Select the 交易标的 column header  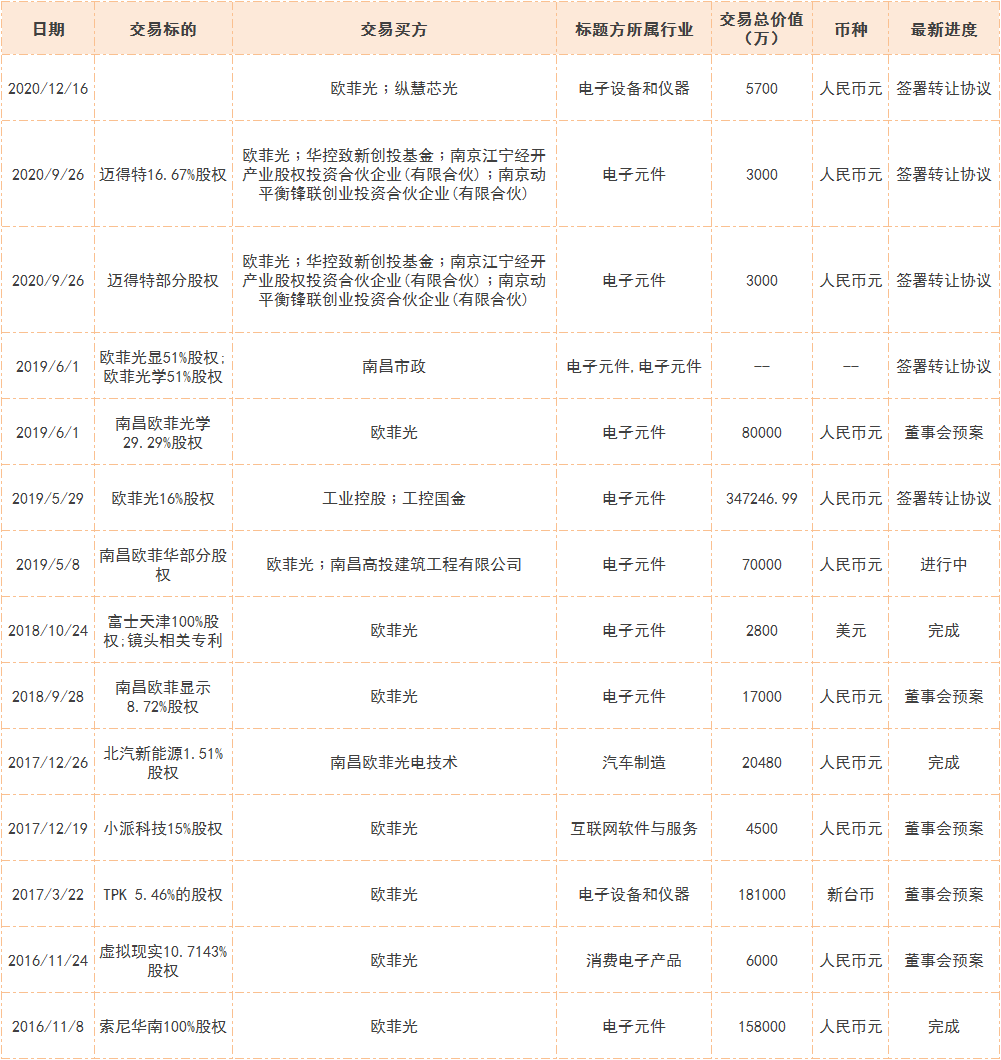pyautogui.click(x=163, y=29)
